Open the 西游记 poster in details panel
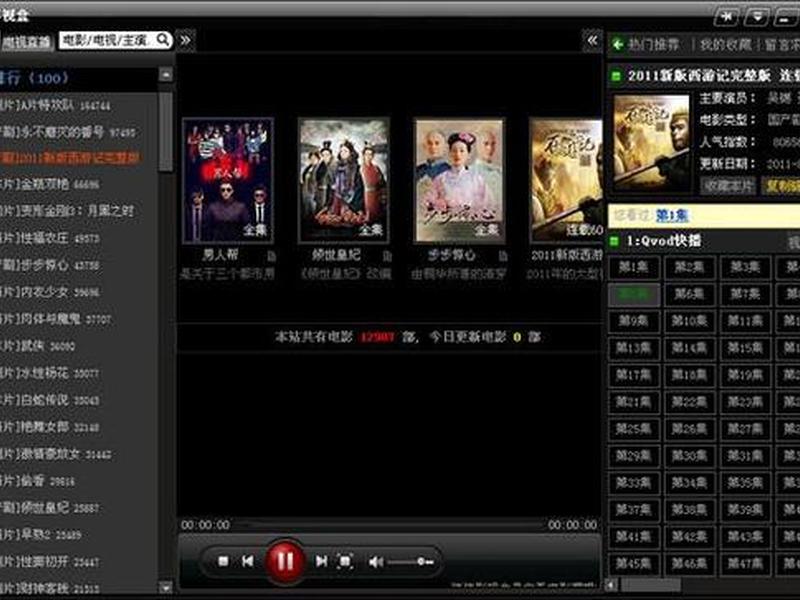The image size is (800, 600). click(651, 142)
